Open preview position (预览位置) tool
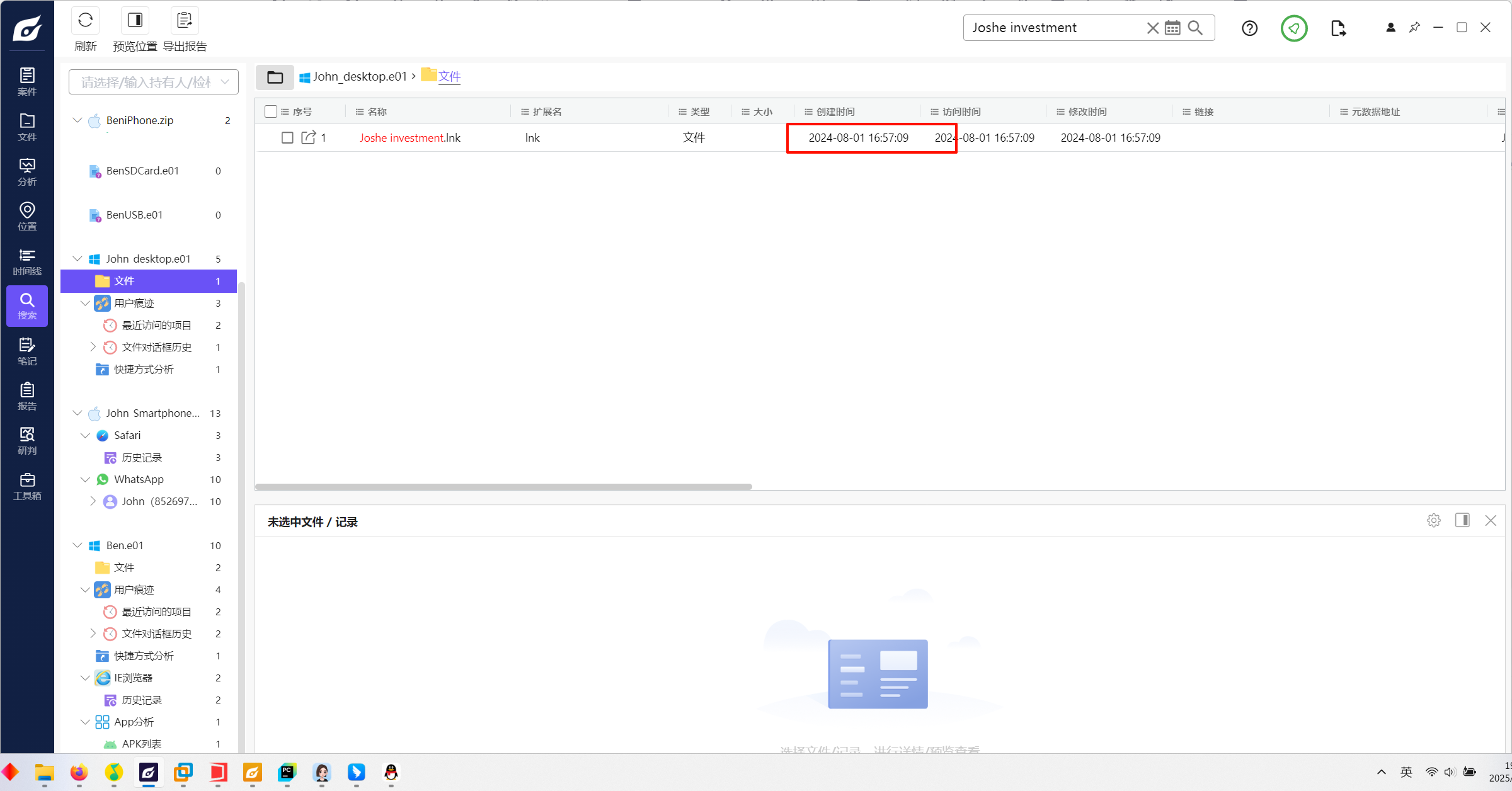Viewport: 1512px width, 791px height. coord(135,21)
